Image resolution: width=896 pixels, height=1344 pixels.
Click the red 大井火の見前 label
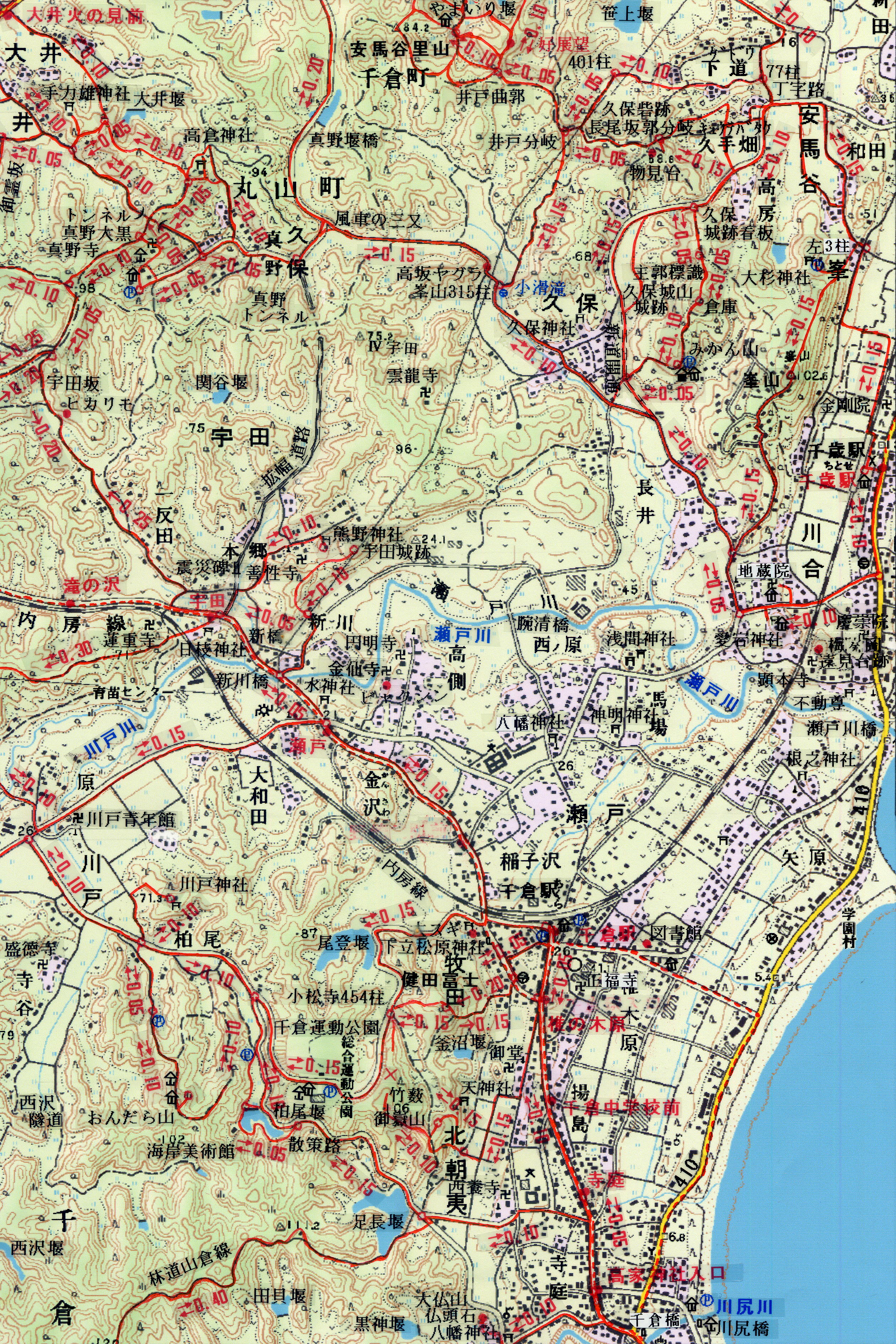point(85,15)
